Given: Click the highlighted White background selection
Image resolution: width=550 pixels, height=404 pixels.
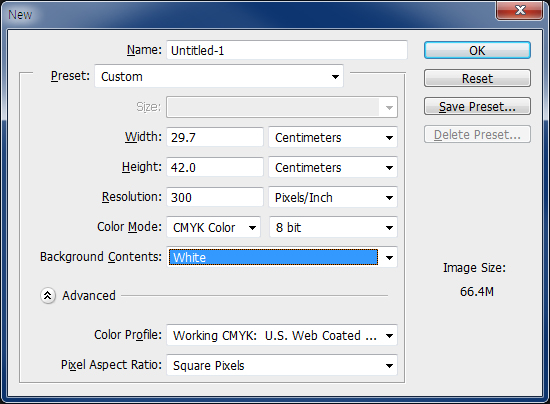Looking at the screenshot, I should click(x=274, y=257).
